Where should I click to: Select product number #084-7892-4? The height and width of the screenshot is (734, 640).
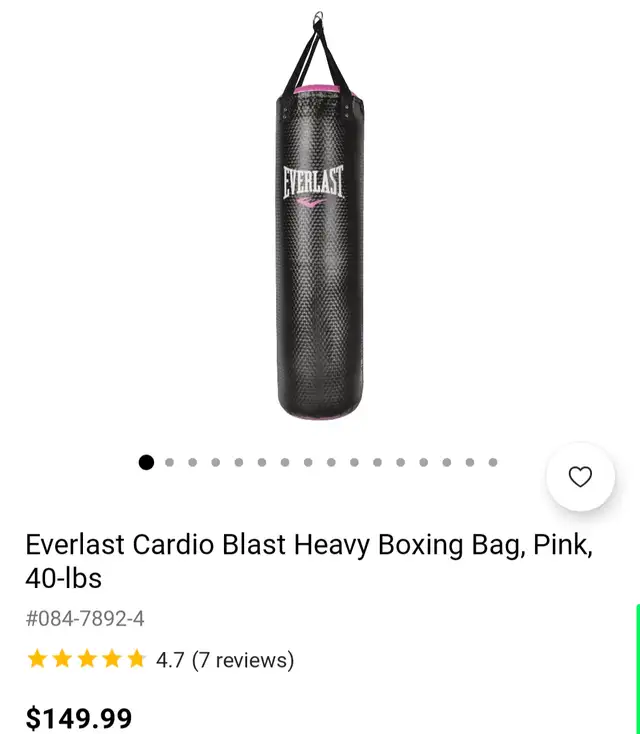pos(85,618)
